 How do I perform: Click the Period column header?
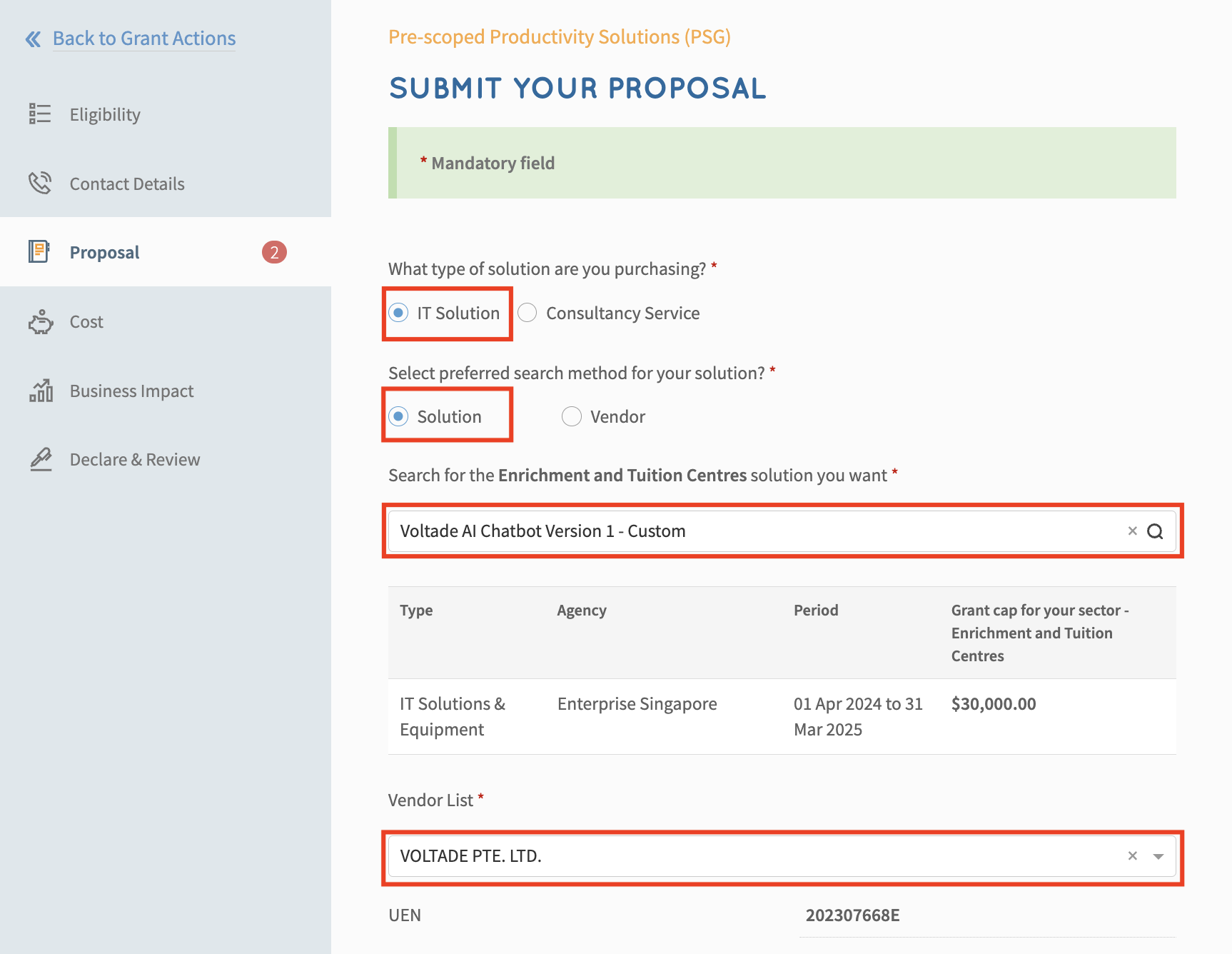click(816, 611)
